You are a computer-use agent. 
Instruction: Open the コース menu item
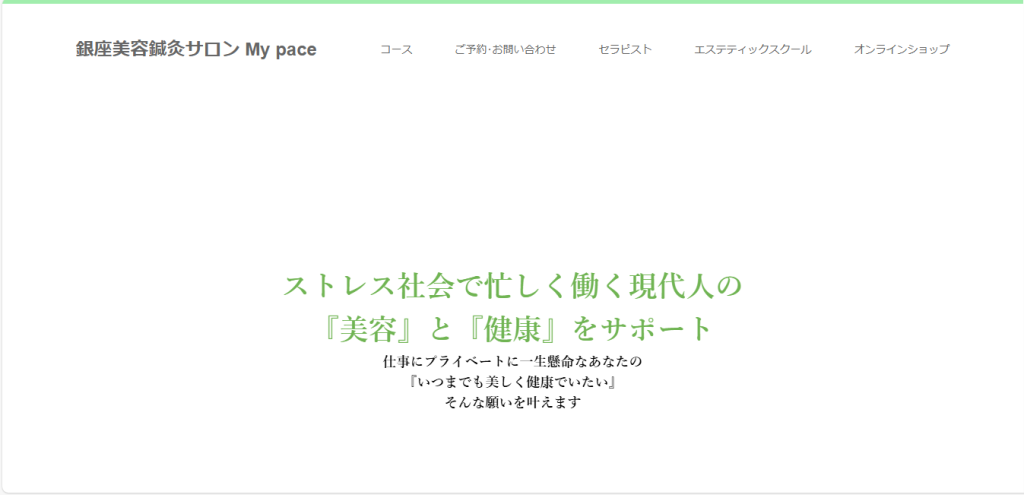point(396,49)
